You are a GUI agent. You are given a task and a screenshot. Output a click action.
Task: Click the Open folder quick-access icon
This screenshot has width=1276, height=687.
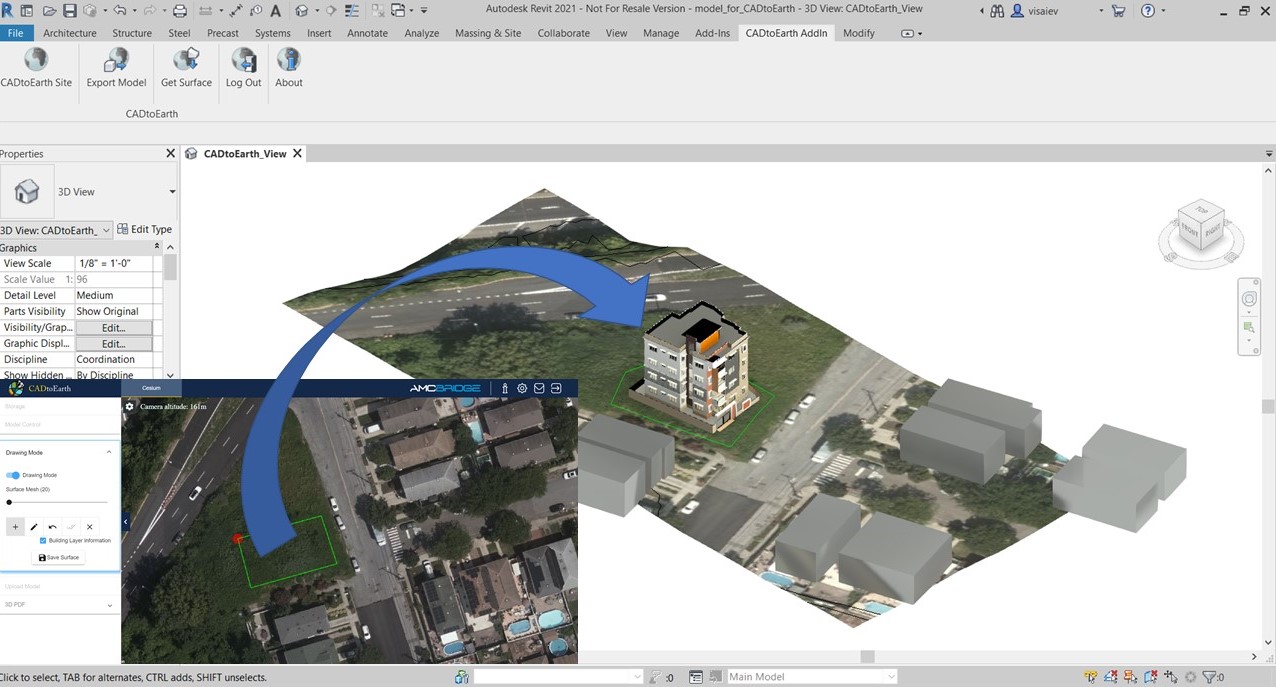click(50, 11)
